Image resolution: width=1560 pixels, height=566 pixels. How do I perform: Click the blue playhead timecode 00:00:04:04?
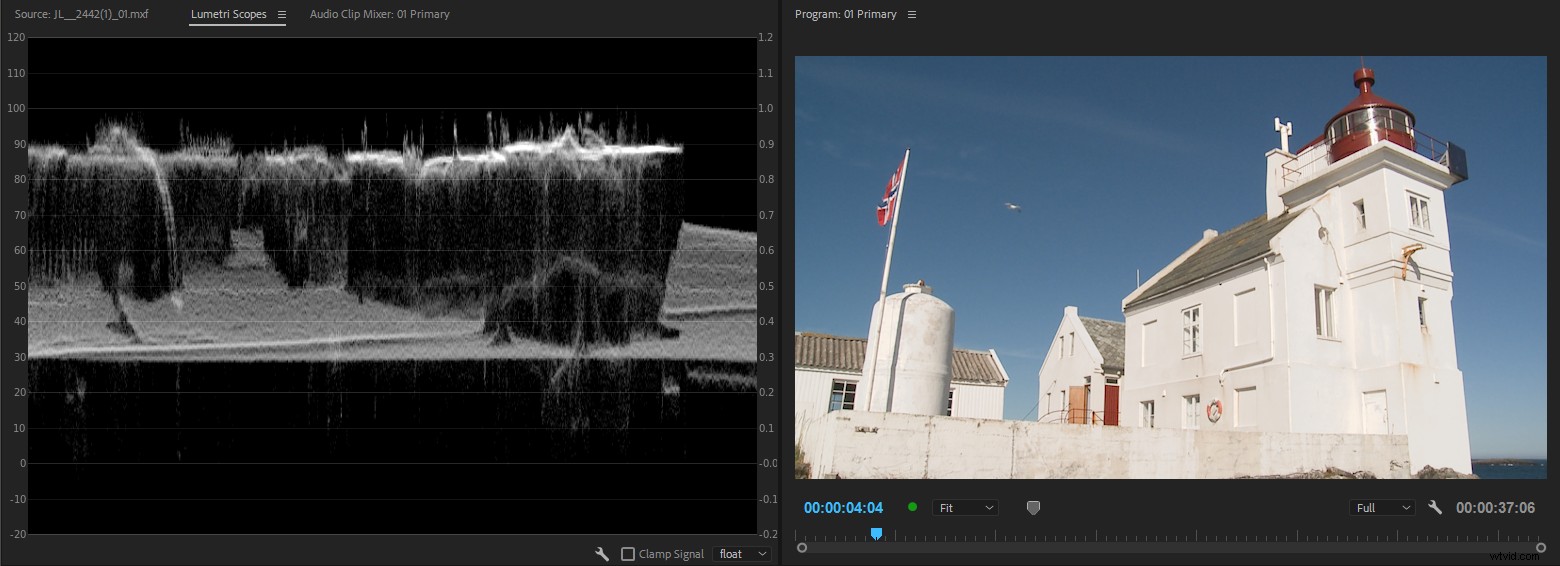[x=843, y=508]
